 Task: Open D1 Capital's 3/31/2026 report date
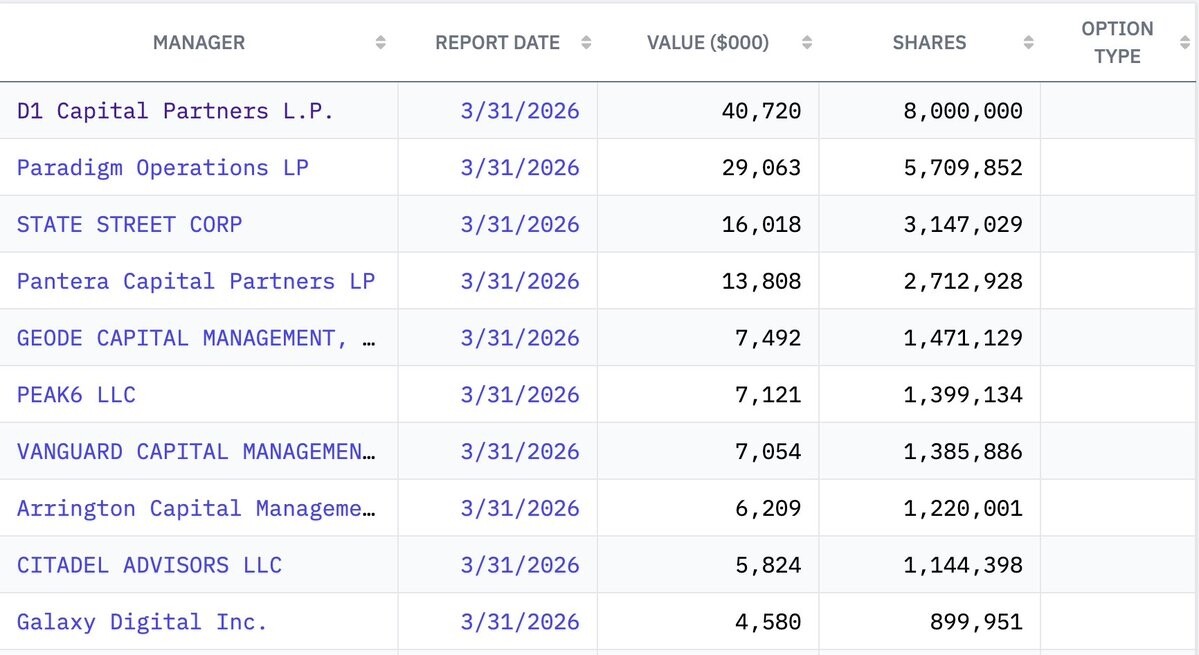[x=520, y=111]
